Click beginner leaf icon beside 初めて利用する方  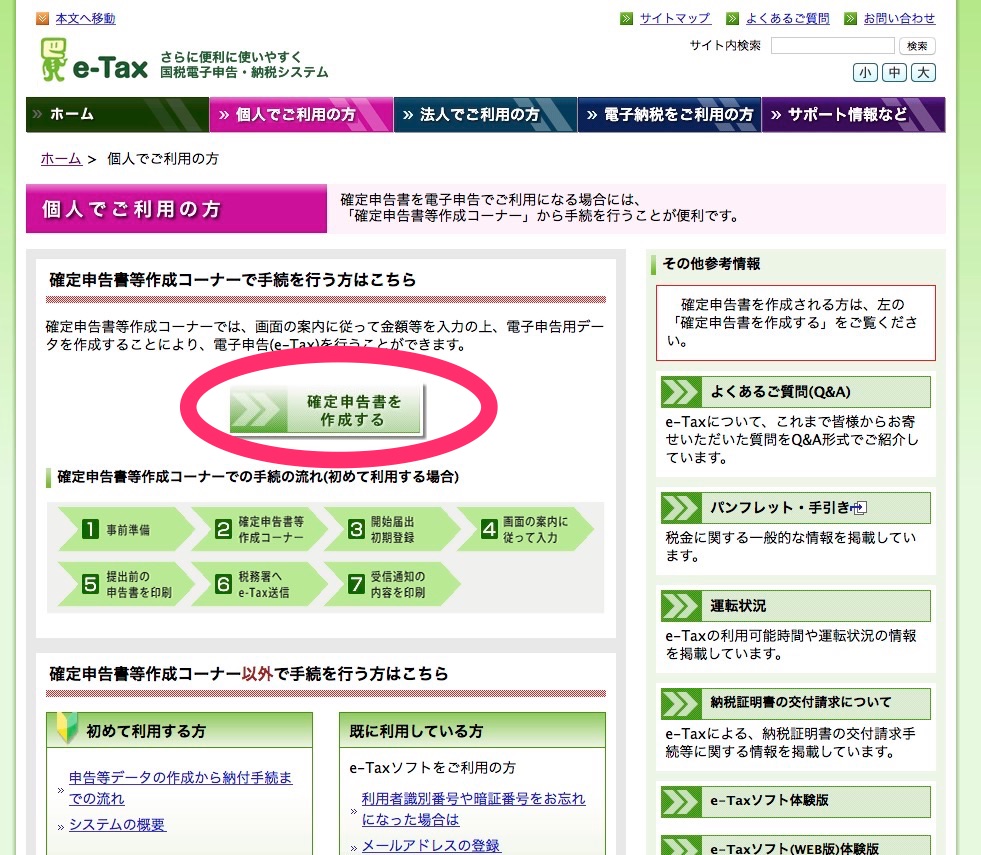pyautogui.click(x=67, y=727)
